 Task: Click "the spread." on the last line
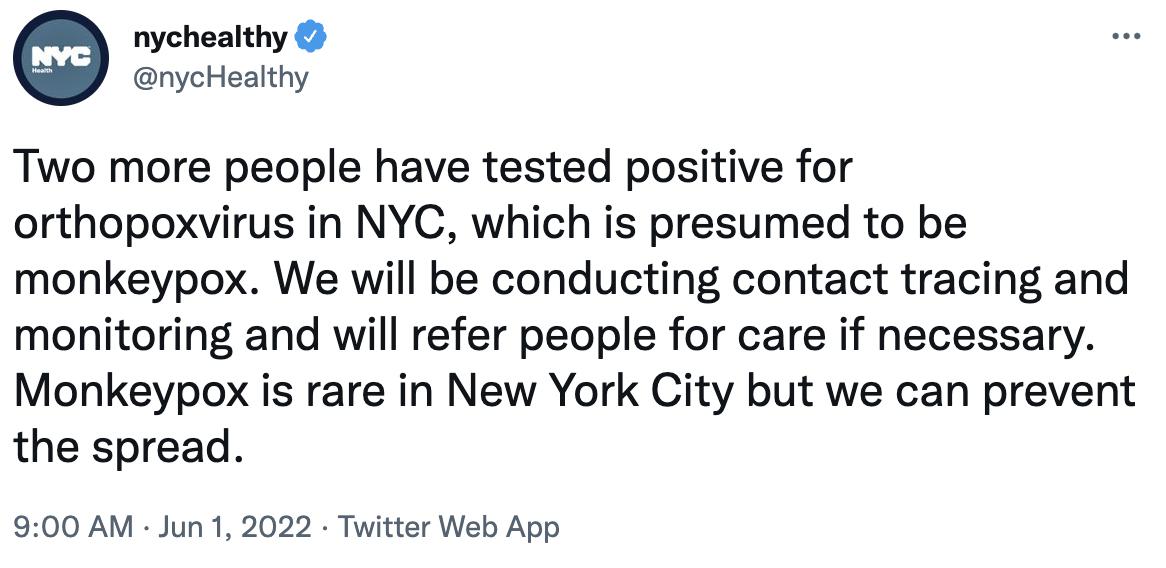tap(128, 446)
